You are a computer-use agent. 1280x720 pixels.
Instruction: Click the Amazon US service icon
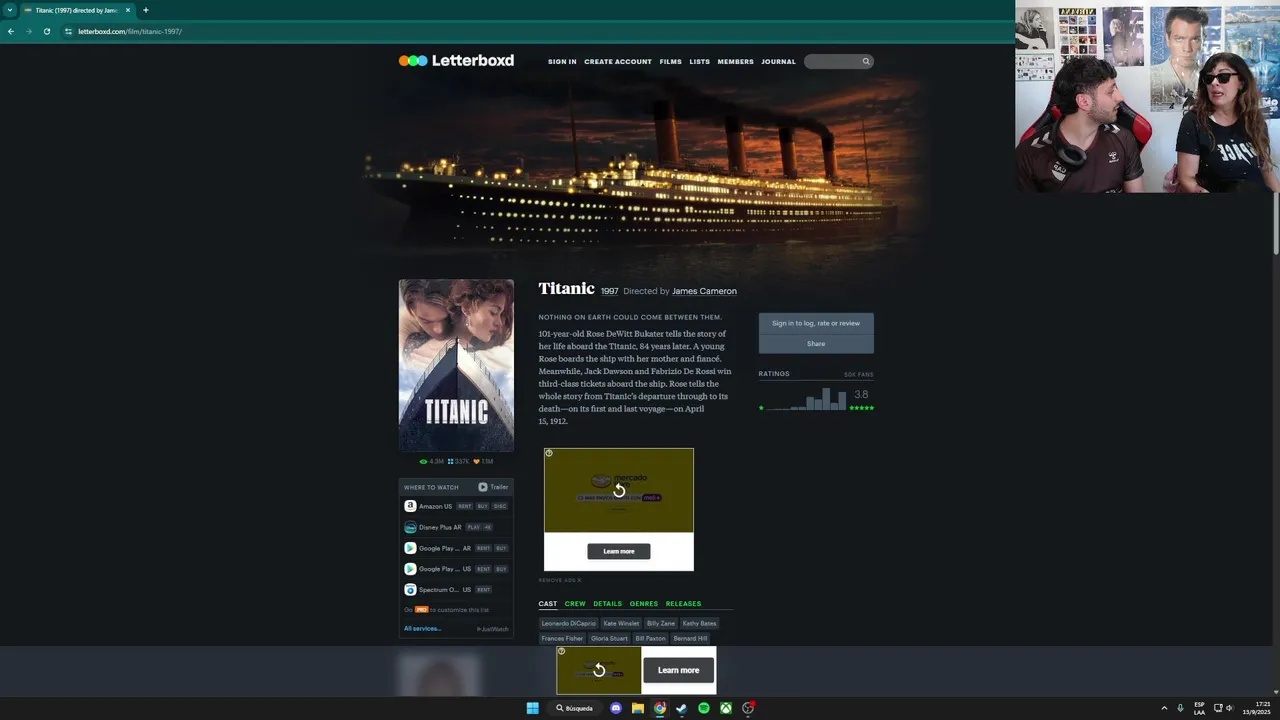[410, 506]
